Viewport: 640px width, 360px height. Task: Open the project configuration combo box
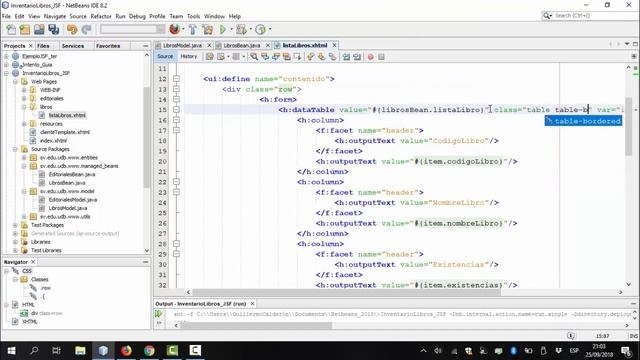coord(133,29)
